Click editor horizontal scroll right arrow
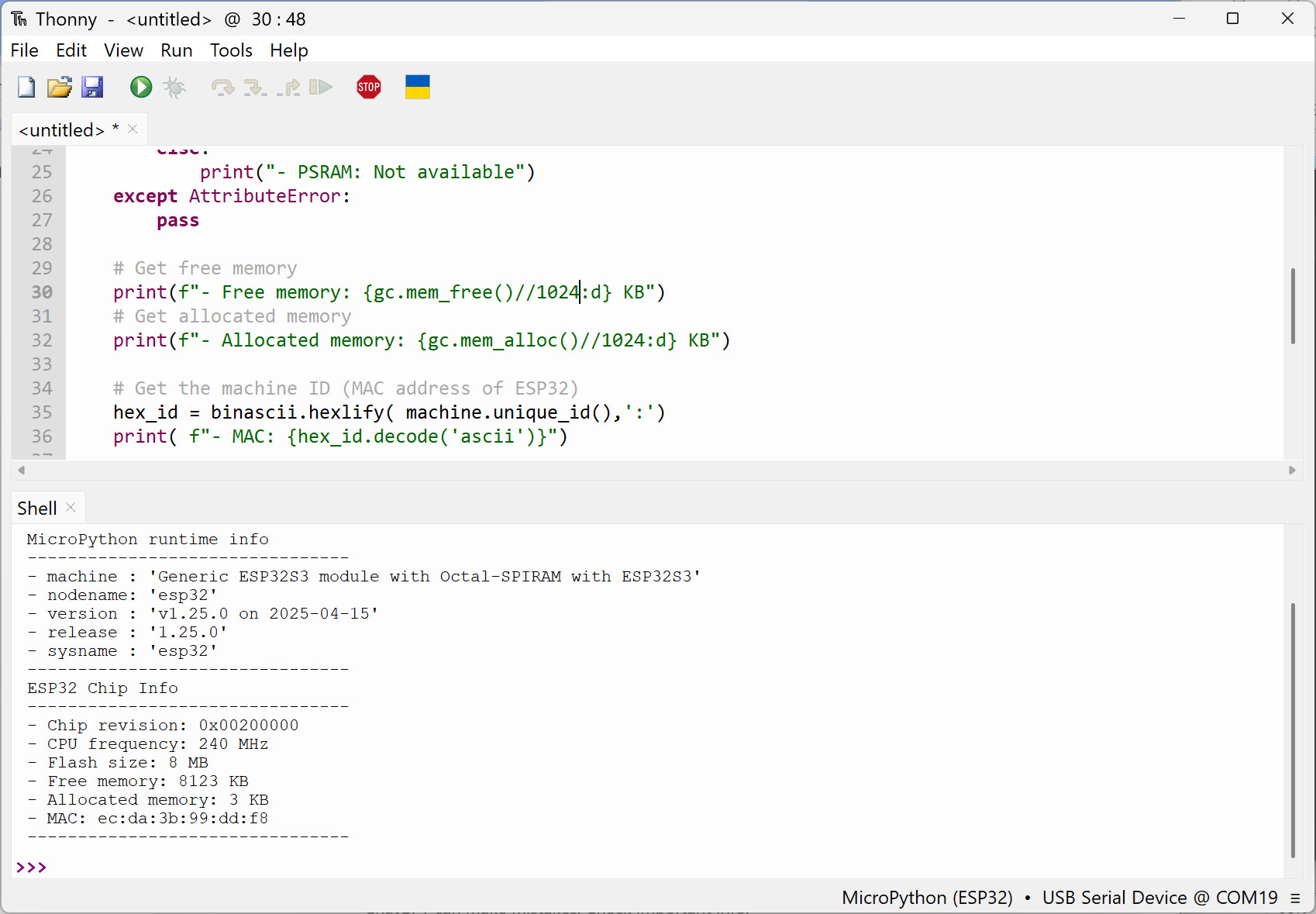Viewport: 1316px width, 914px height. pos(1292,470)
